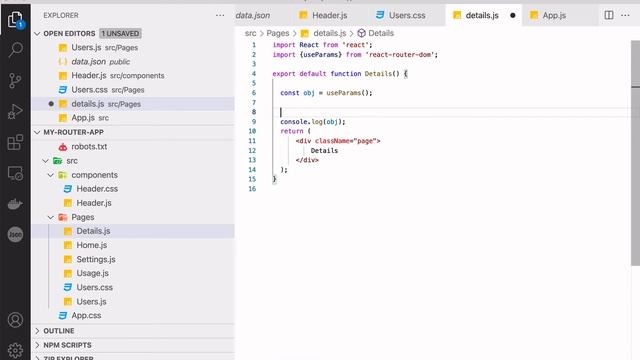The width and height of the screenshot is (640, 360).
Task: Split the editor to the right
Action: (x=609, y=15)
